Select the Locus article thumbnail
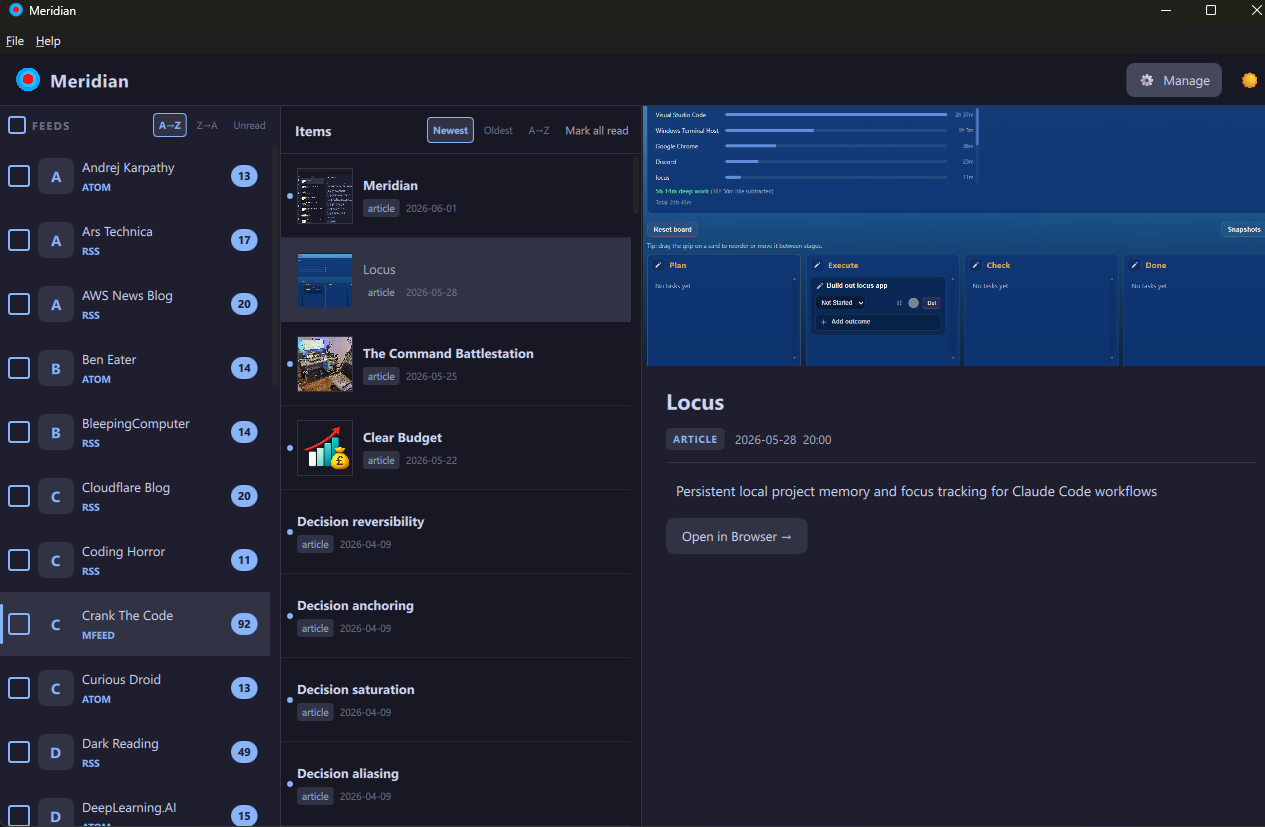Image resolution: width=1265 pixels, height=827 pixels. pyautogui.click(x=325, y=280)
